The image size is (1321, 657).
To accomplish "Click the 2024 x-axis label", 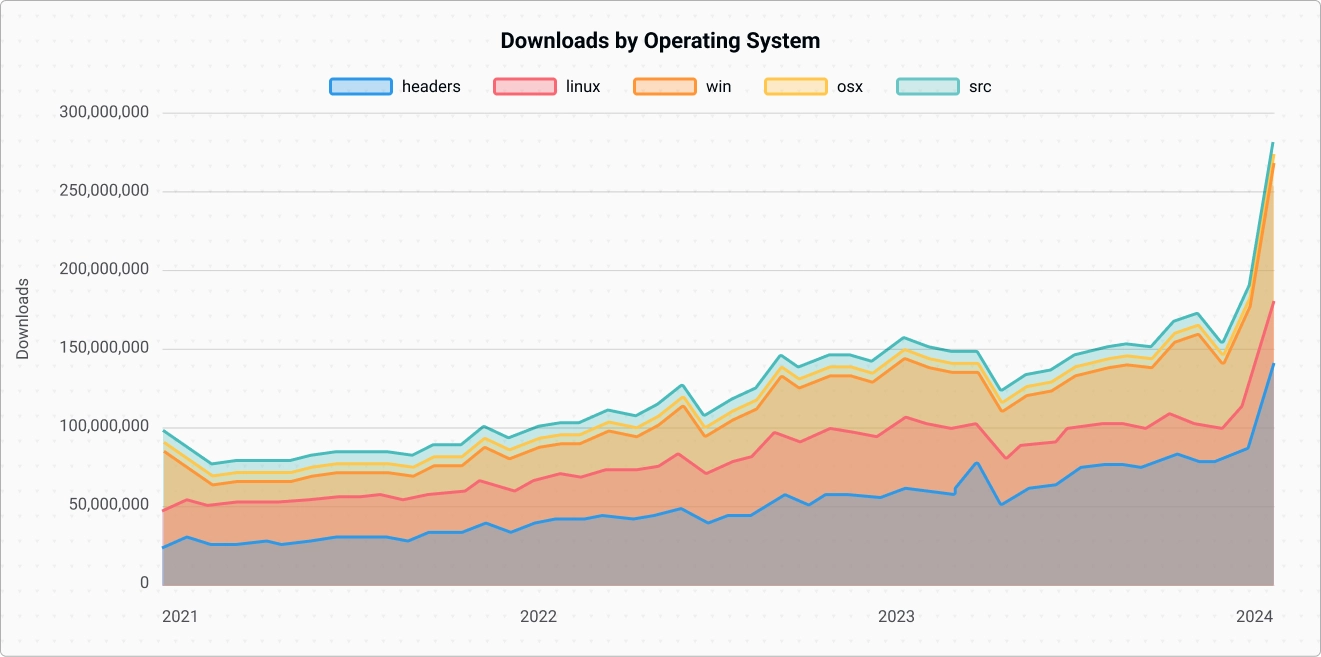I will [x=1254, y=617].
